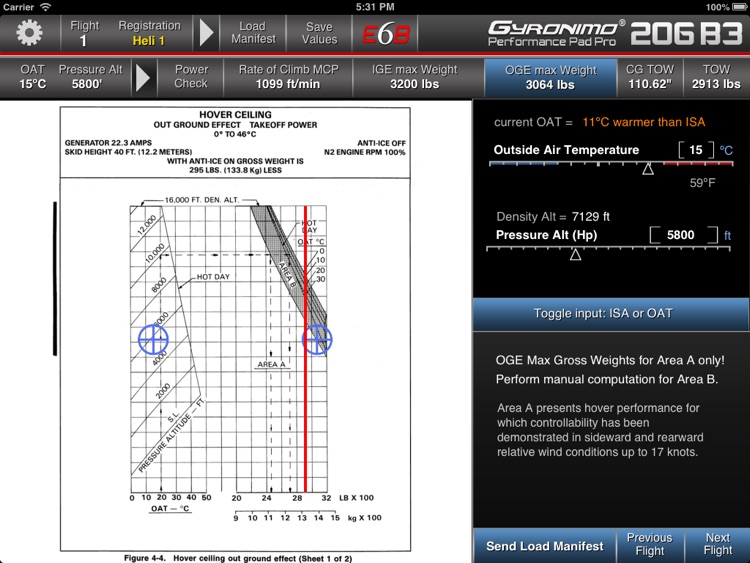The width and height of the screenshot is (750, 563).
Task: Tap the battery indicator in status bar
Action: [x=739, y=7]
